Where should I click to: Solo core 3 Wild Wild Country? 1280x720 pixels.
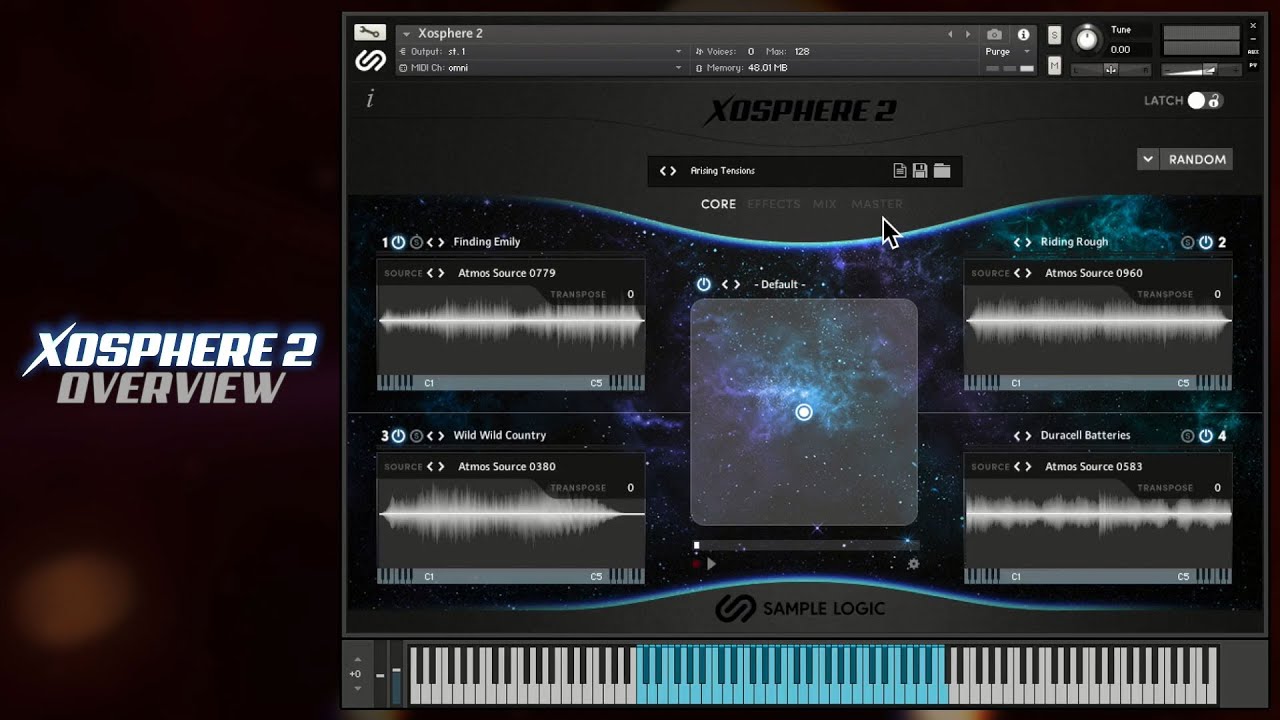click(416, 436)
